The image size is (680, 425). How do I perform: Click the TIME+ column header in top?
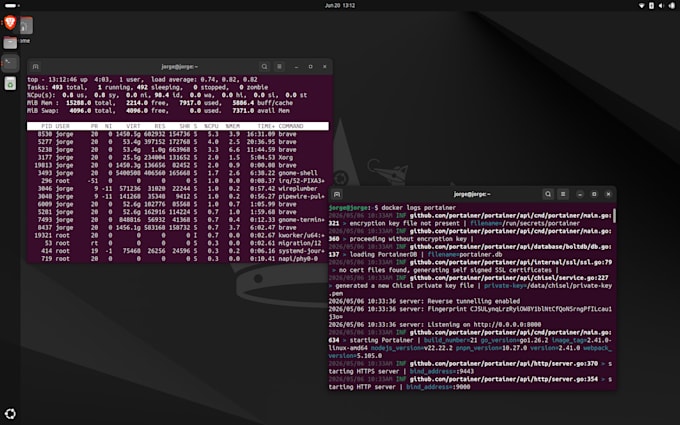266,126
